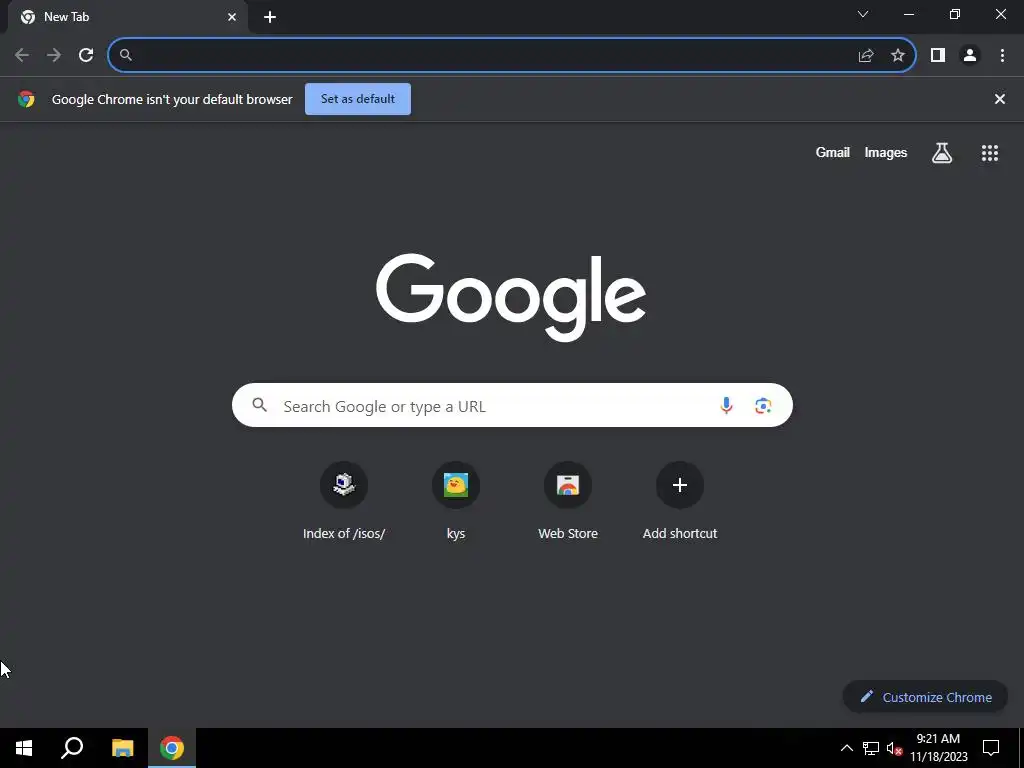Click the forward navigation arrow

click(54, 55)
